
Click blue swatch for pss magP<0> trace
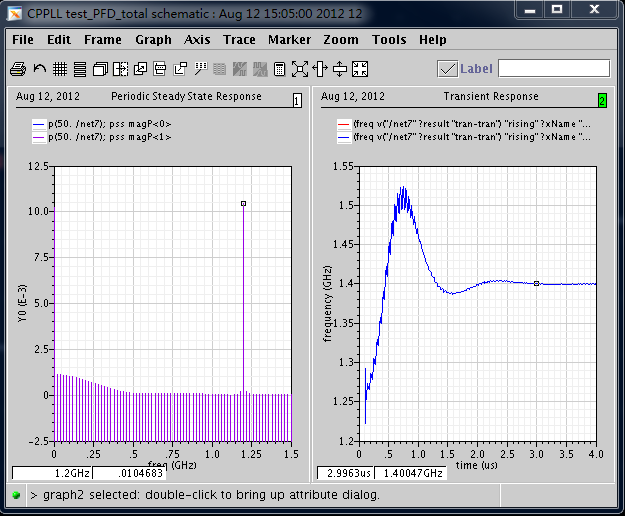click(x=39, y=124)
